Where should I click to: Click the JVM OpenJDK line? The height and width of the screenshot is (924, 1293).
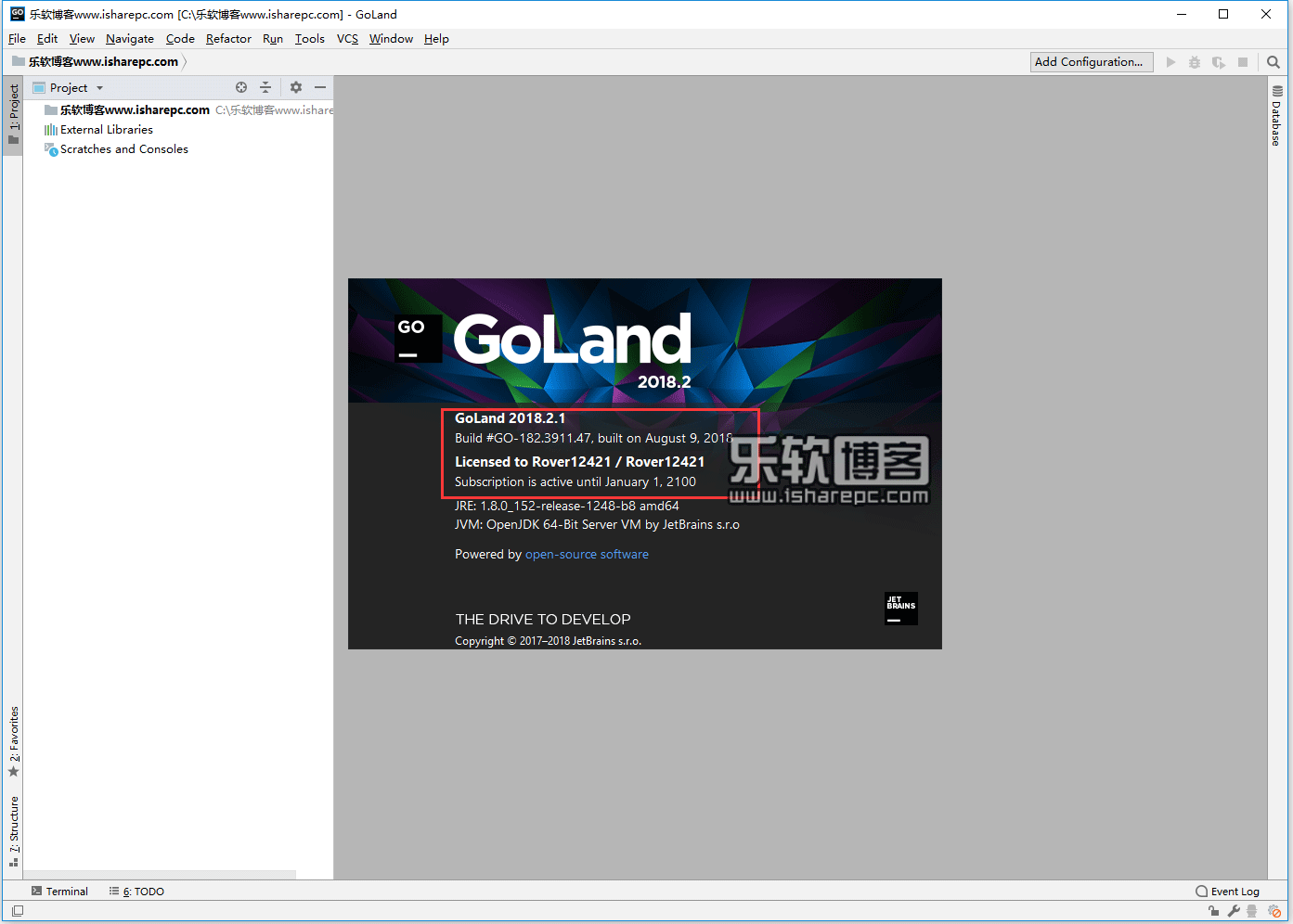coord(597,525)
